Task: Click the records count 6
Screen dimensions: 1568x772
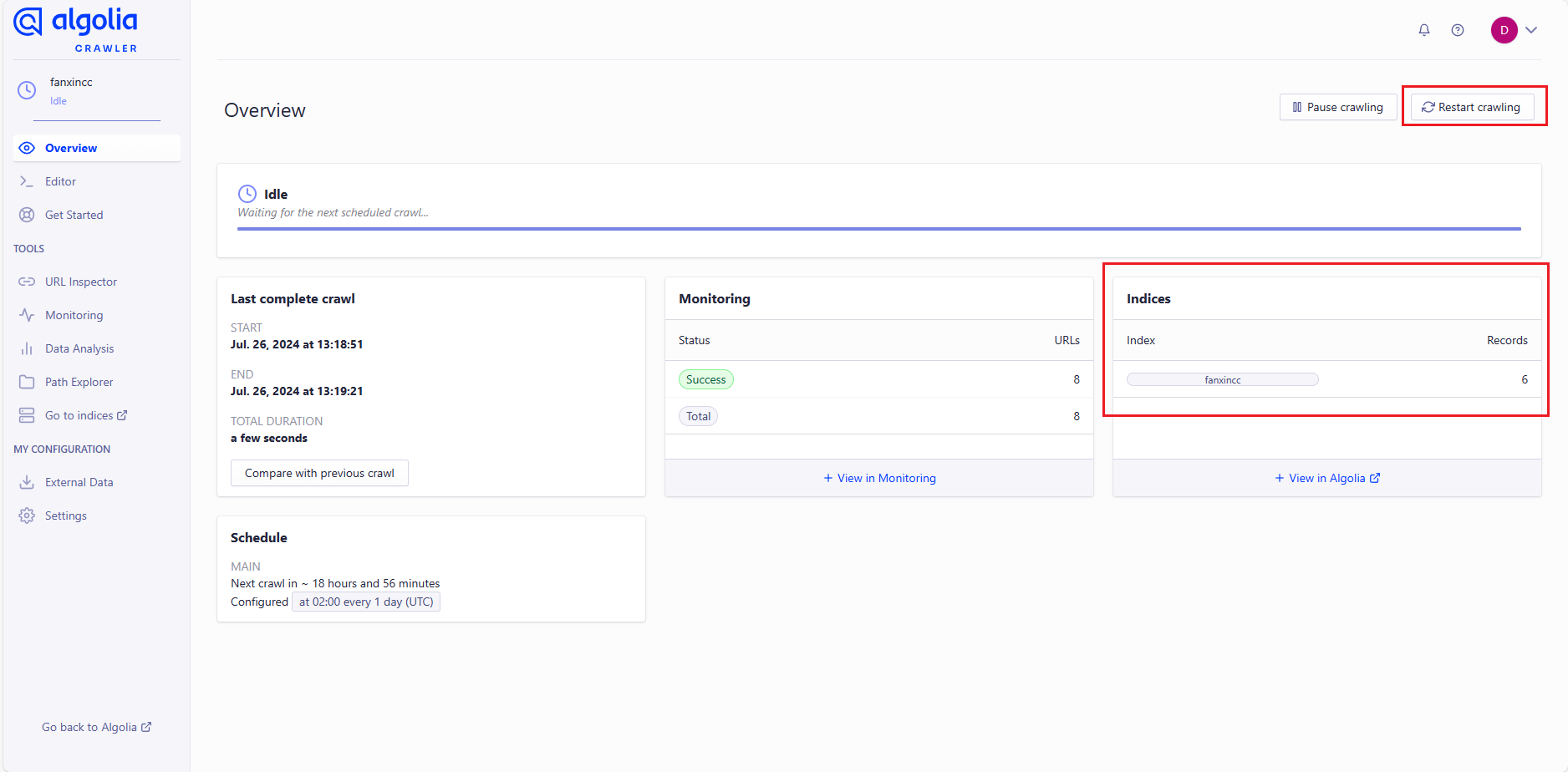Action: (x=1525, y=379)
